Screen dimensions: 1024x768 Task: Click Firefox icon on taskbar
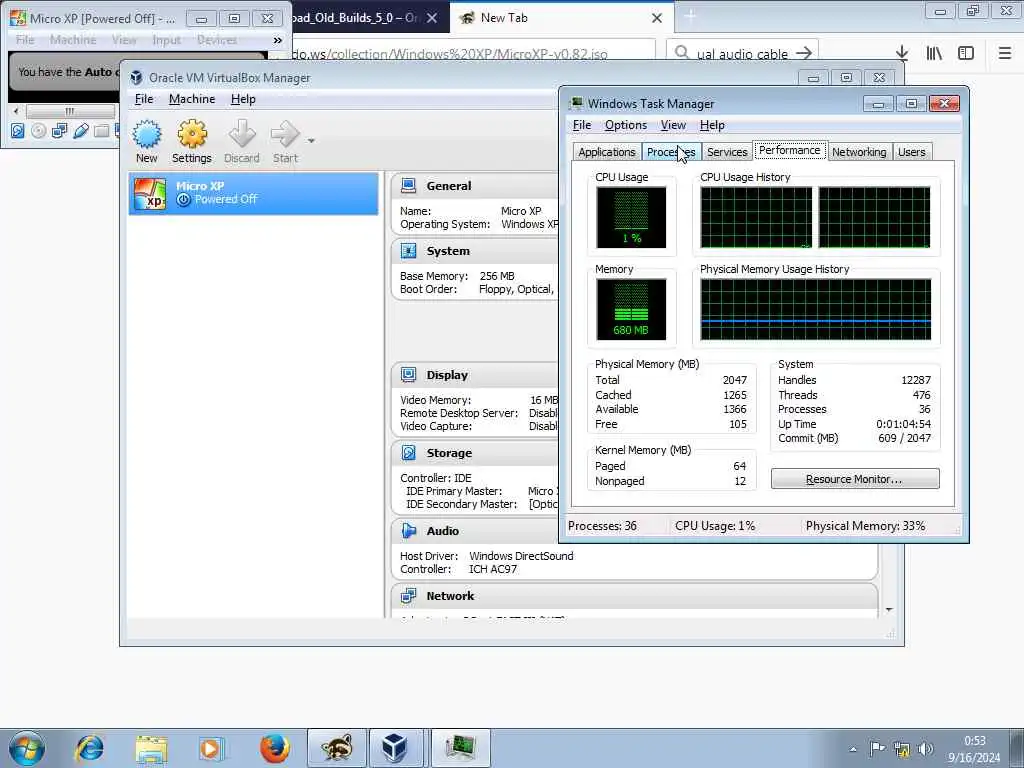pos(274,748)
